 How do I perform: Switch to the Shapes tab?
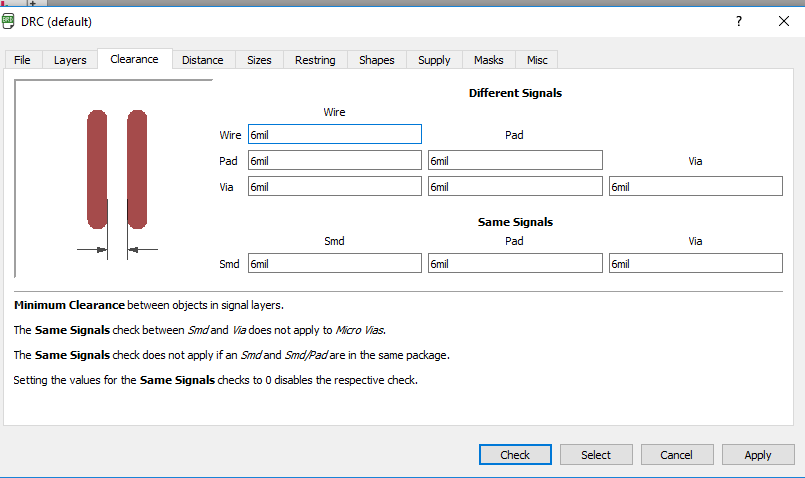[x=377, y=60]
